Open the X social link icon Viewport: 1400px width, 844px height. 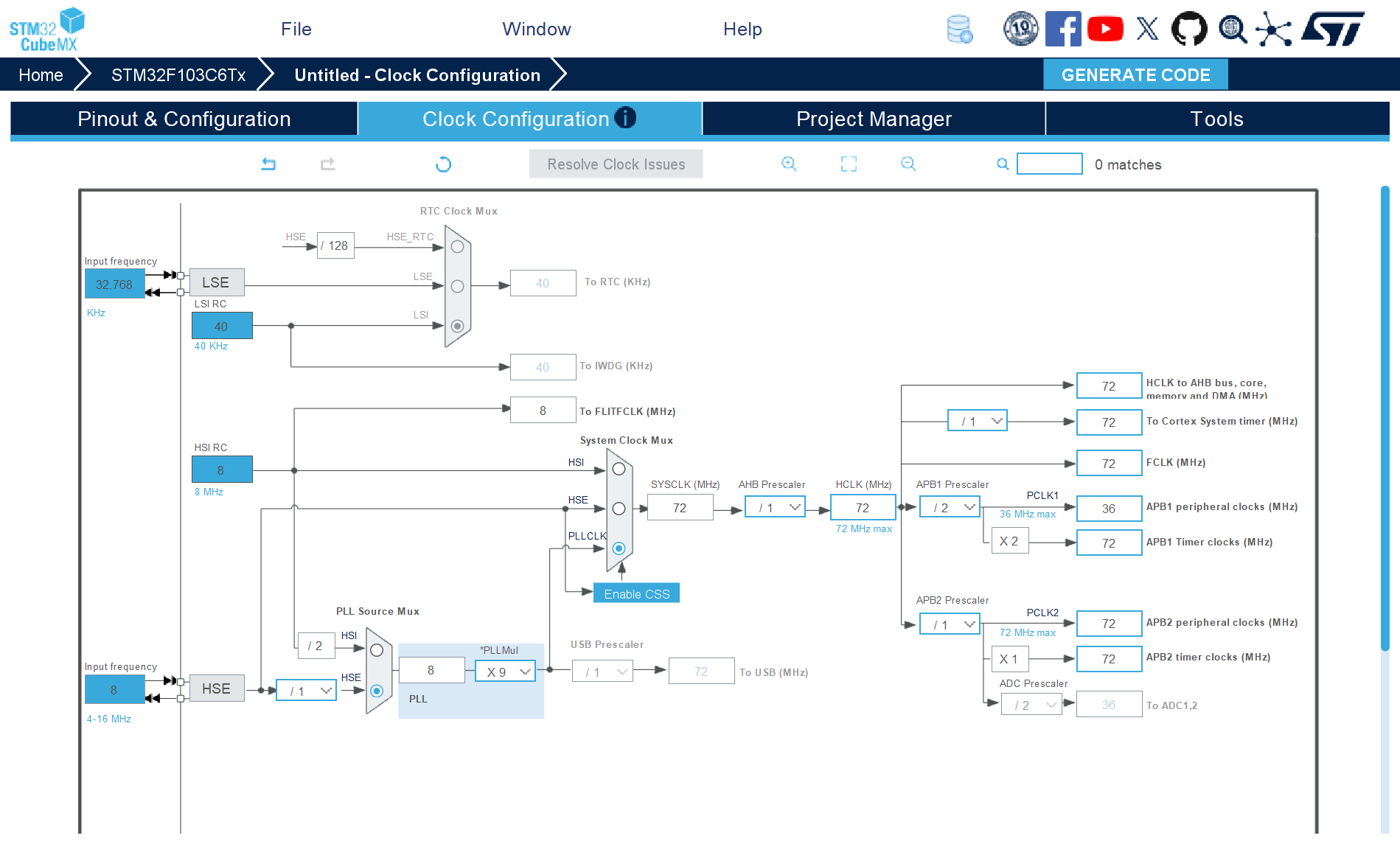[1147, 29]
